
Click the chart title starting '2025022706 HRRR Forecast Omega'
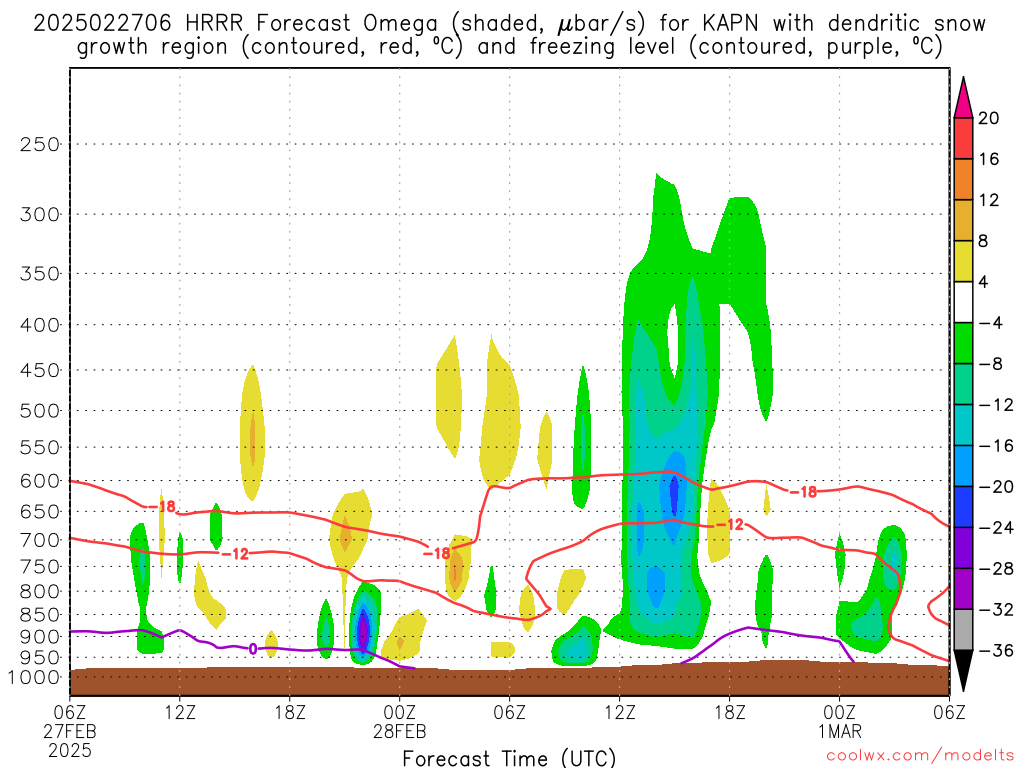509,24
